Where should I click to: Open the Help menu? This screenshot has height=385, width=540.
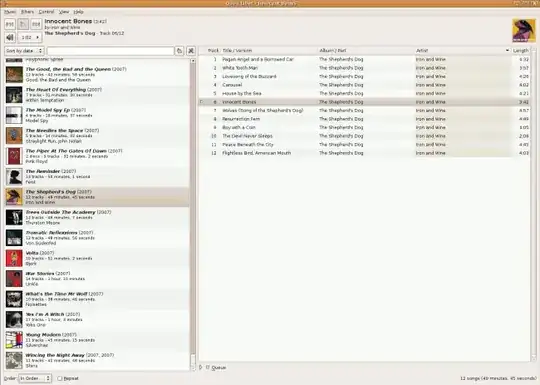tap(79, 12)
